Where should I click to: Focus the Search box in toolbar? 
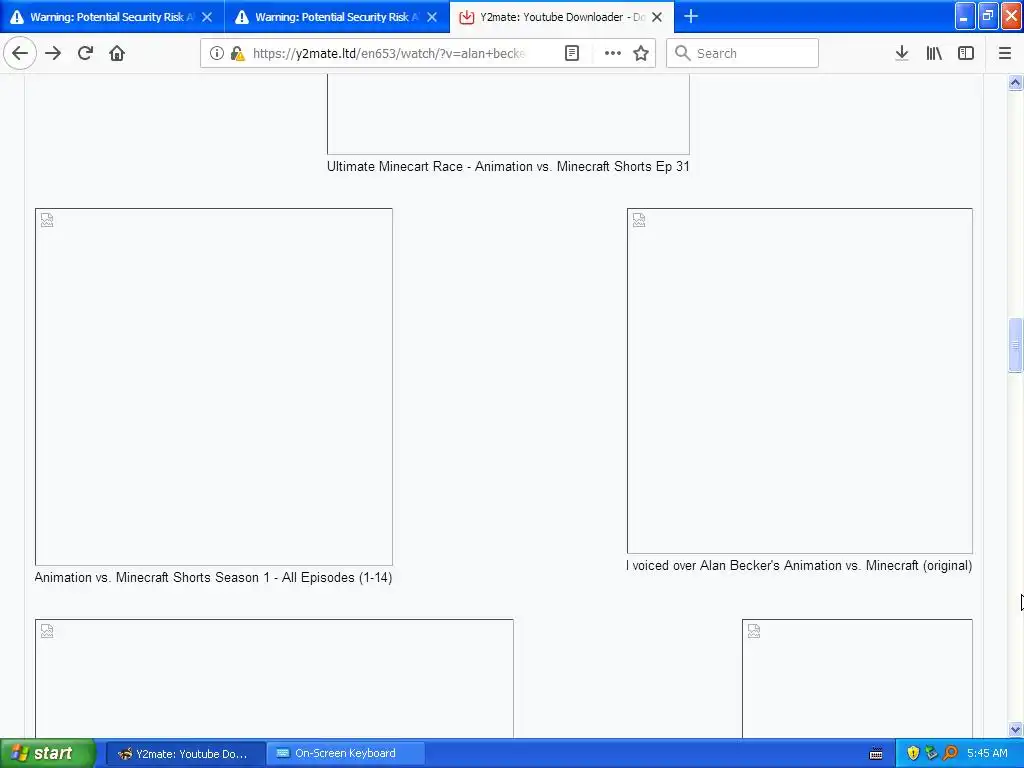click(743, 53)
